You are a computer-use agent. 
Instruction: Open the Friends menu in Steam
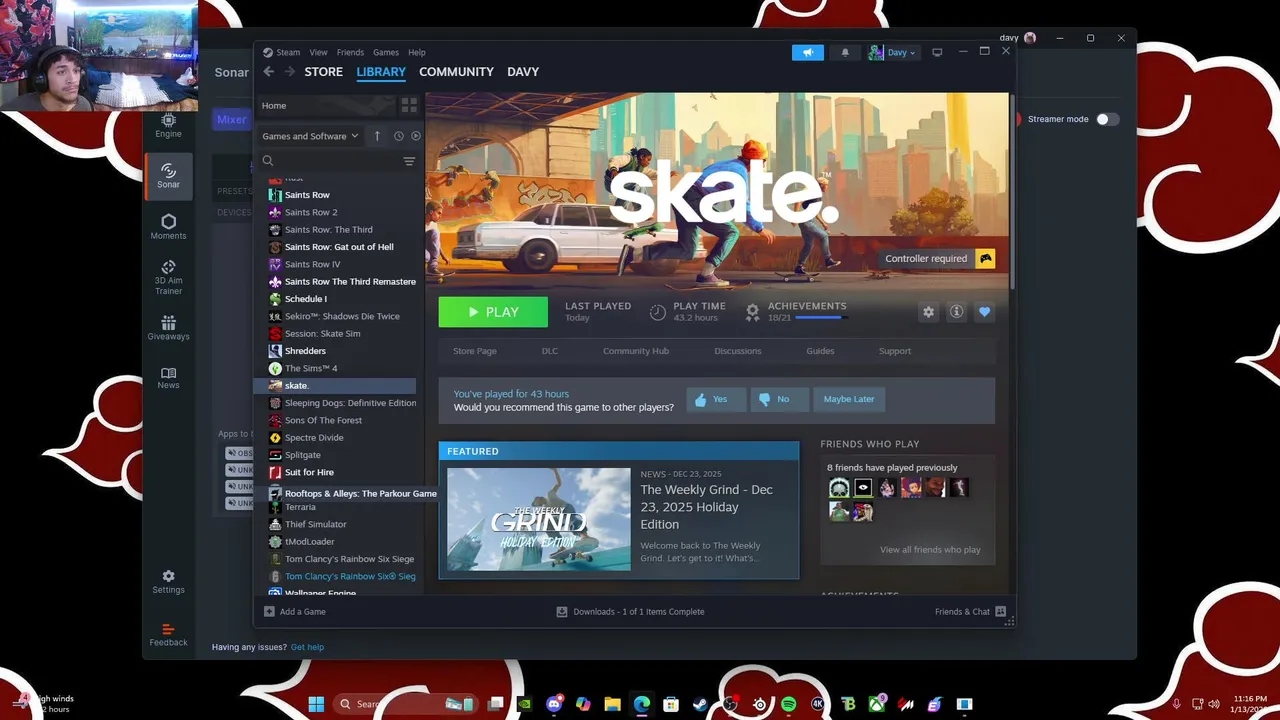[350, 52]
